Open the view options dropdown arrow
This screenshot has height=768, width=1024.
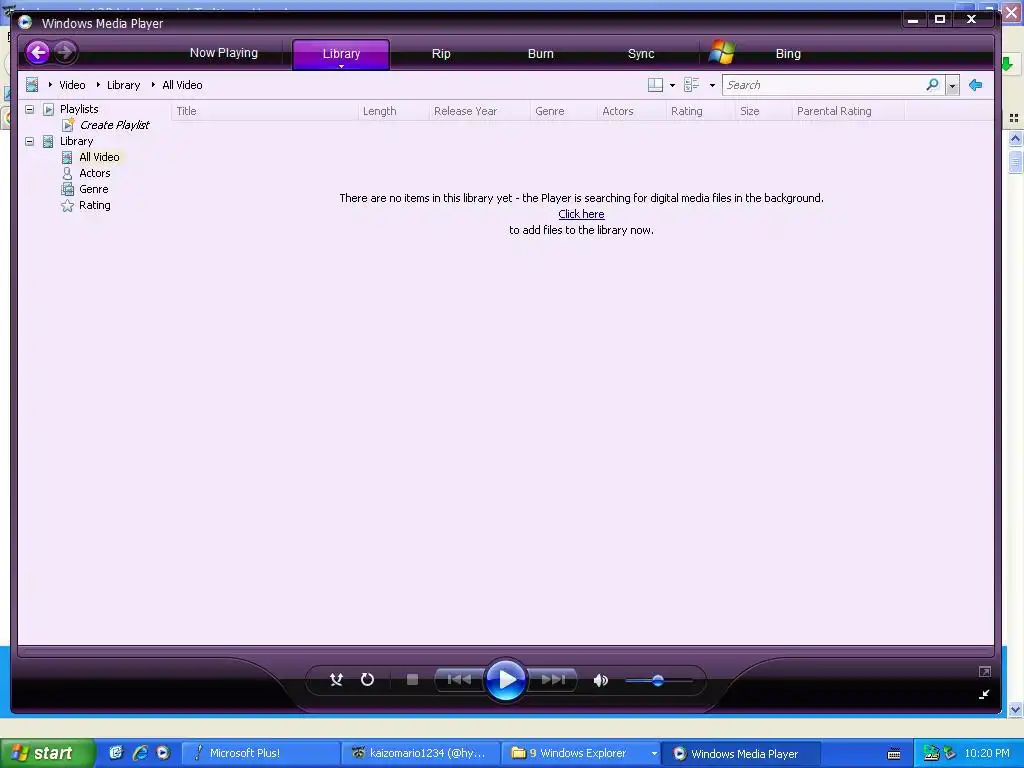(x=712, y=86)
